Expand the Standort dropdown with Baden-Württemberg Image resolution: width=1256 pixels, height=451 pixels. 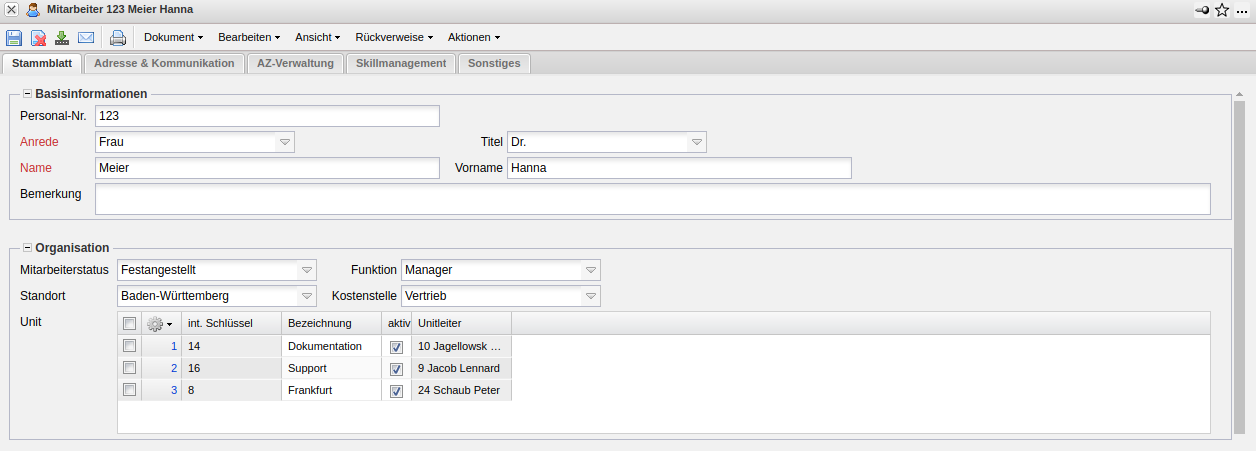[x=307, y=296]
